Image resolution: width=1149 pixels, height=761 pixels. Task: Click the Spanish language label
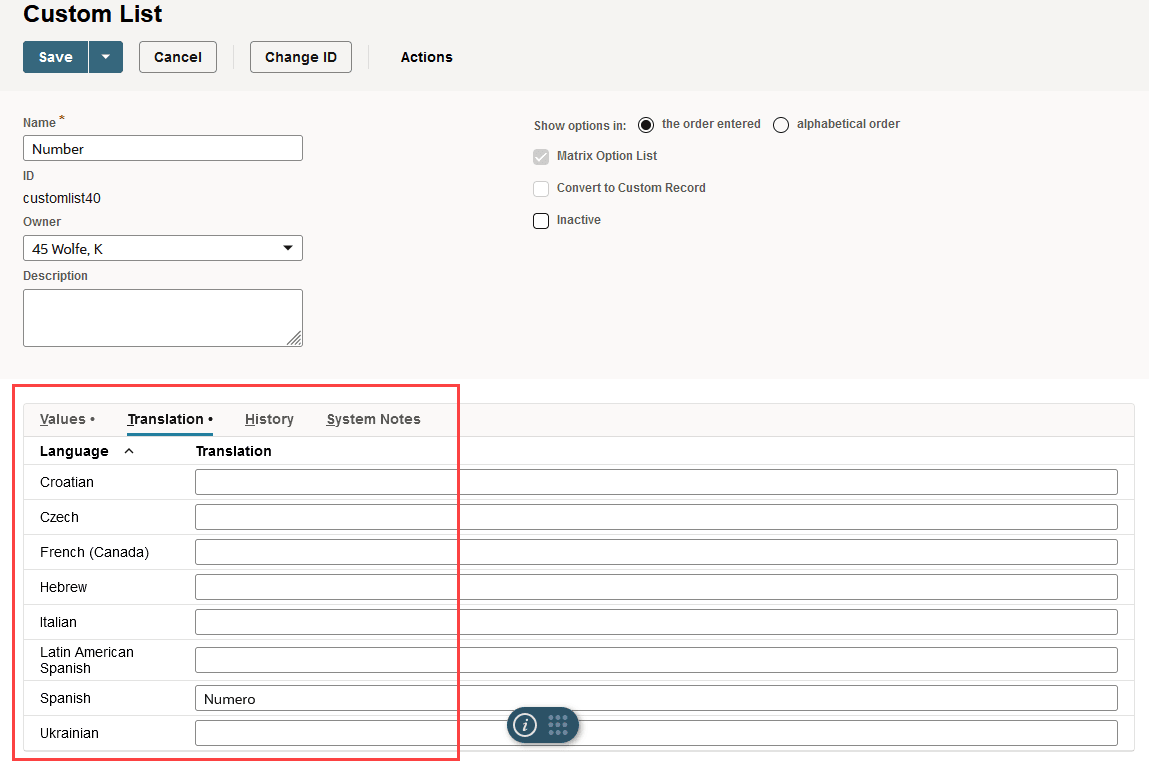click(x=65, y=698)
